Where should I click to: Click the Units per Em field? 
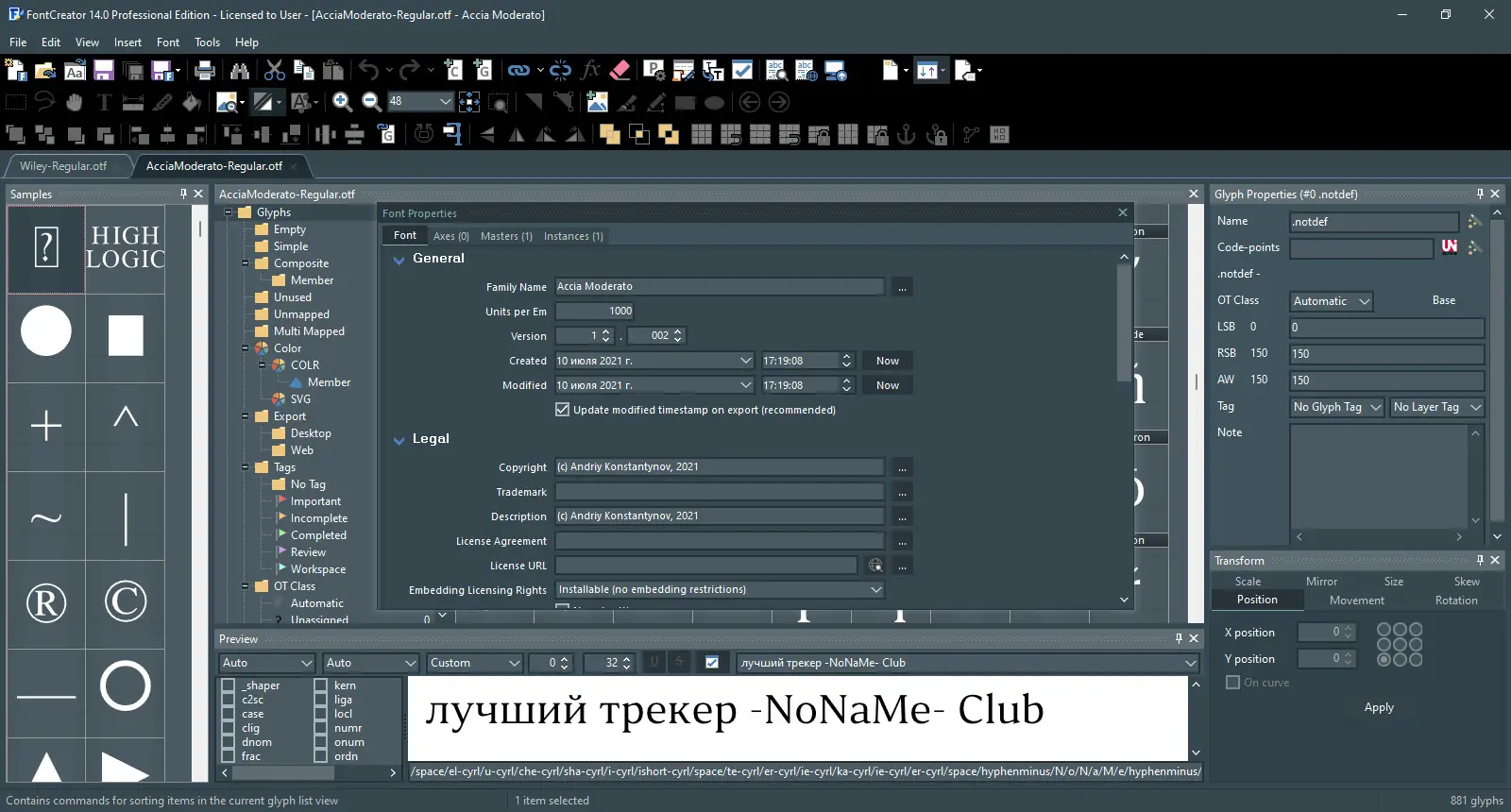[x=595, y=311]
